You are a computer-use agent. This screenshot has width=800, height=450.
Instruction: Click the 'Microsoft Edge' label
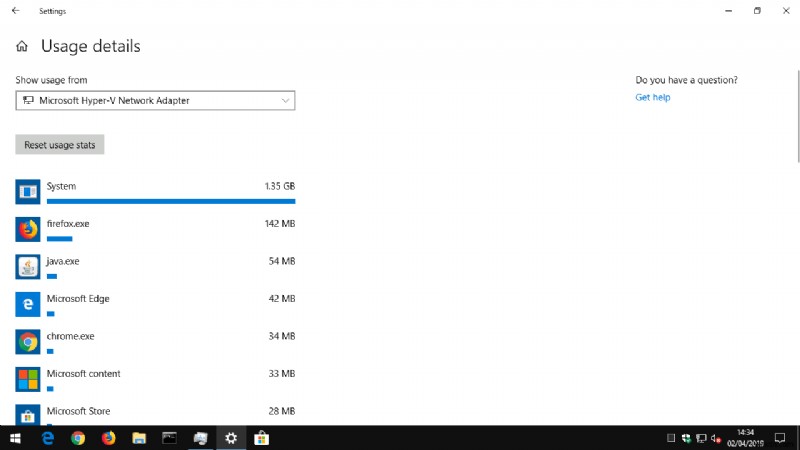tap(78, 298)
